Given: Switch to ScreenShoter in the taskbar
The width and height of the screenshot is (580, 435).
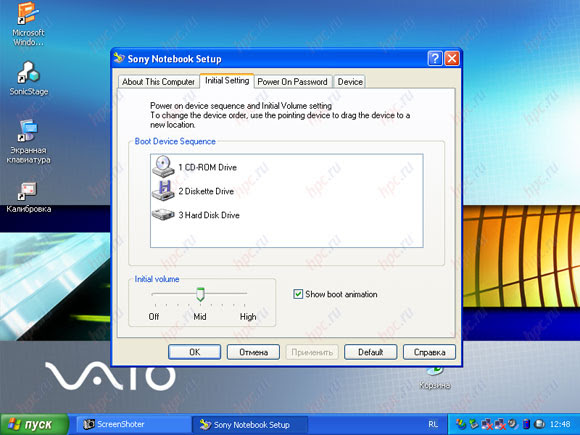Looking at the screenshot, I should [x=134, y=424].
